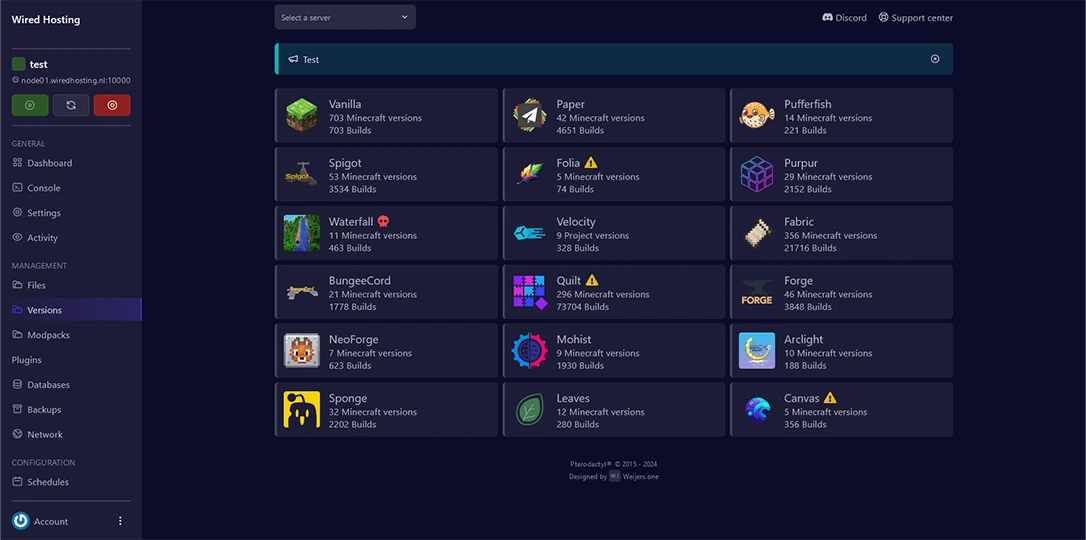1086x540 pixels.
Task: Click the Folia warning triangle icon
Action: 591,163
